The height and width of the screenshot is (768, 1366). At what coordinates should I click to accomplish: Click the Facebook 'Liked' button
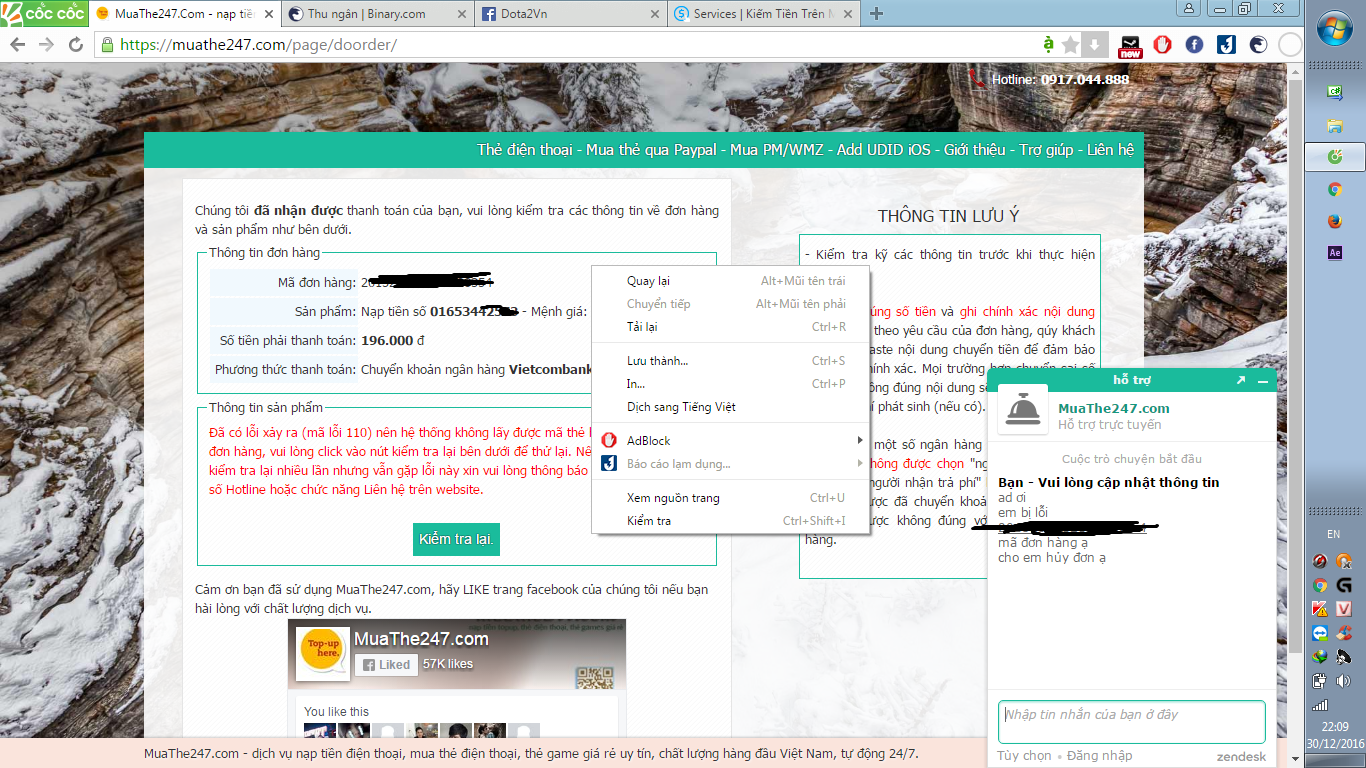coord(387,664)
